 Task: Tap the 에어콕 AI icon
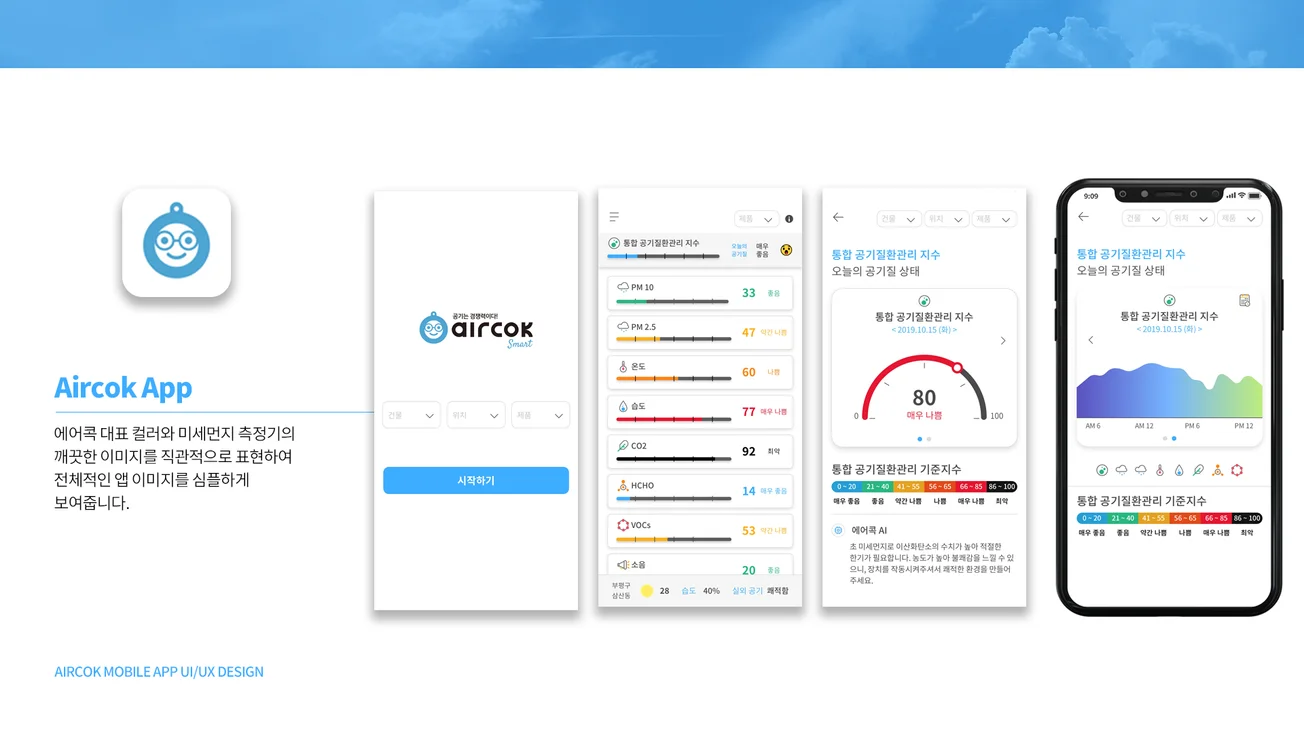pyautogui.click(x=838, y=530)
